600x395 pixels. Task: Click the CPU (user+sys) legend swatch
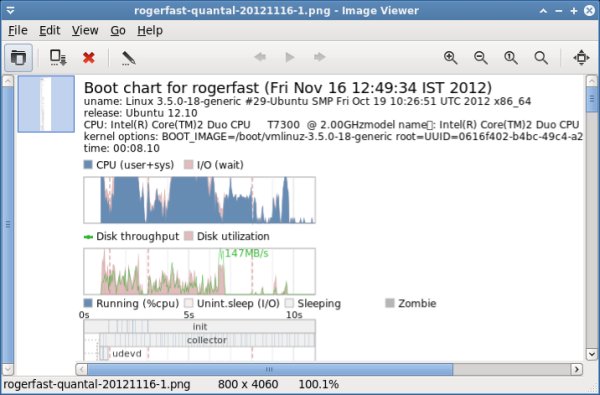88,165
